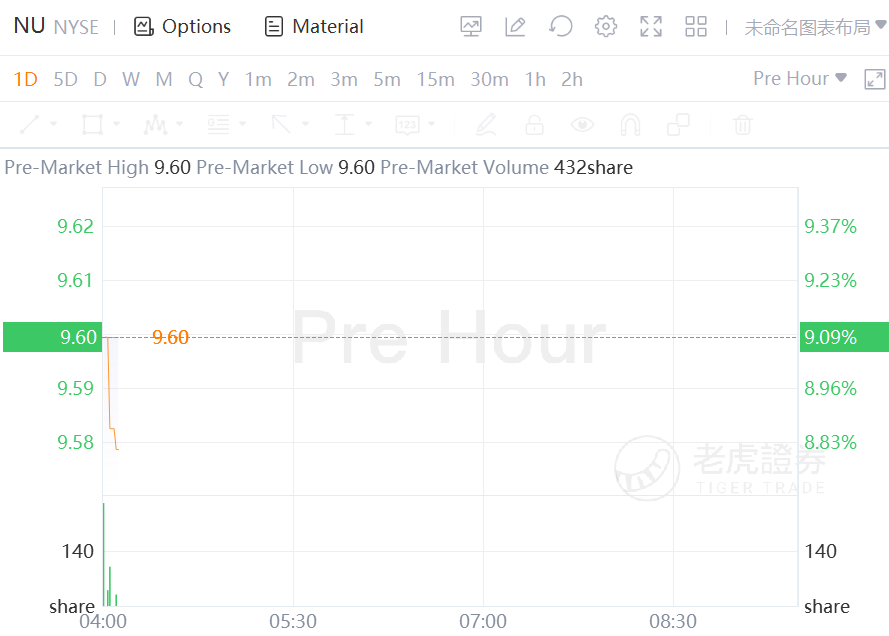This screenshot has width=889, height=636.
Task: Toggle drawing visibility eye icon
Action: coord(582,125)
